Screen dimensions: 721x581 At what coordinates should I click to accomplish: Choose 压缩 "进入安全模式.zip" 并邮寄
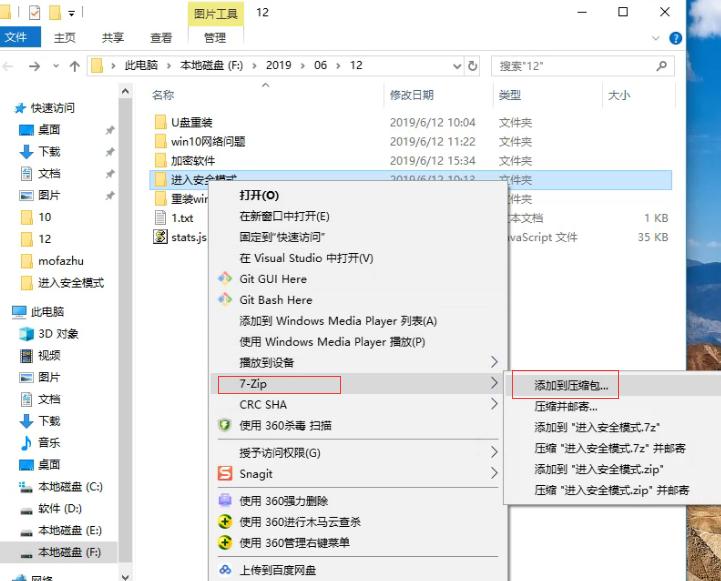(x=612, y=490)
